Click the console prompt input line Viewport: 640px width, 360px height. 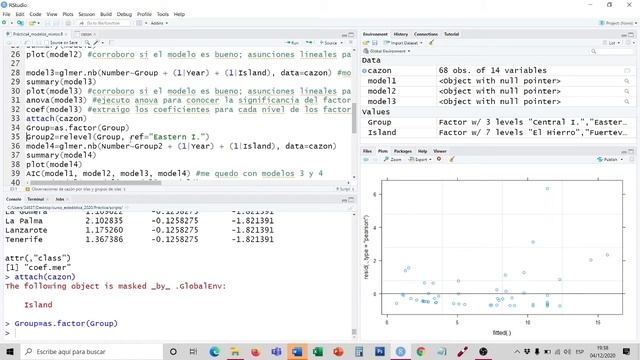click(x=178, y=333)
